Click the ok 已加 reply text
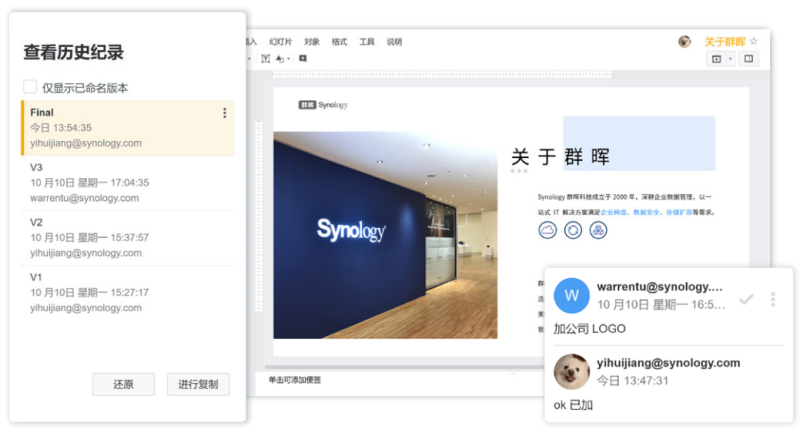 573,405
